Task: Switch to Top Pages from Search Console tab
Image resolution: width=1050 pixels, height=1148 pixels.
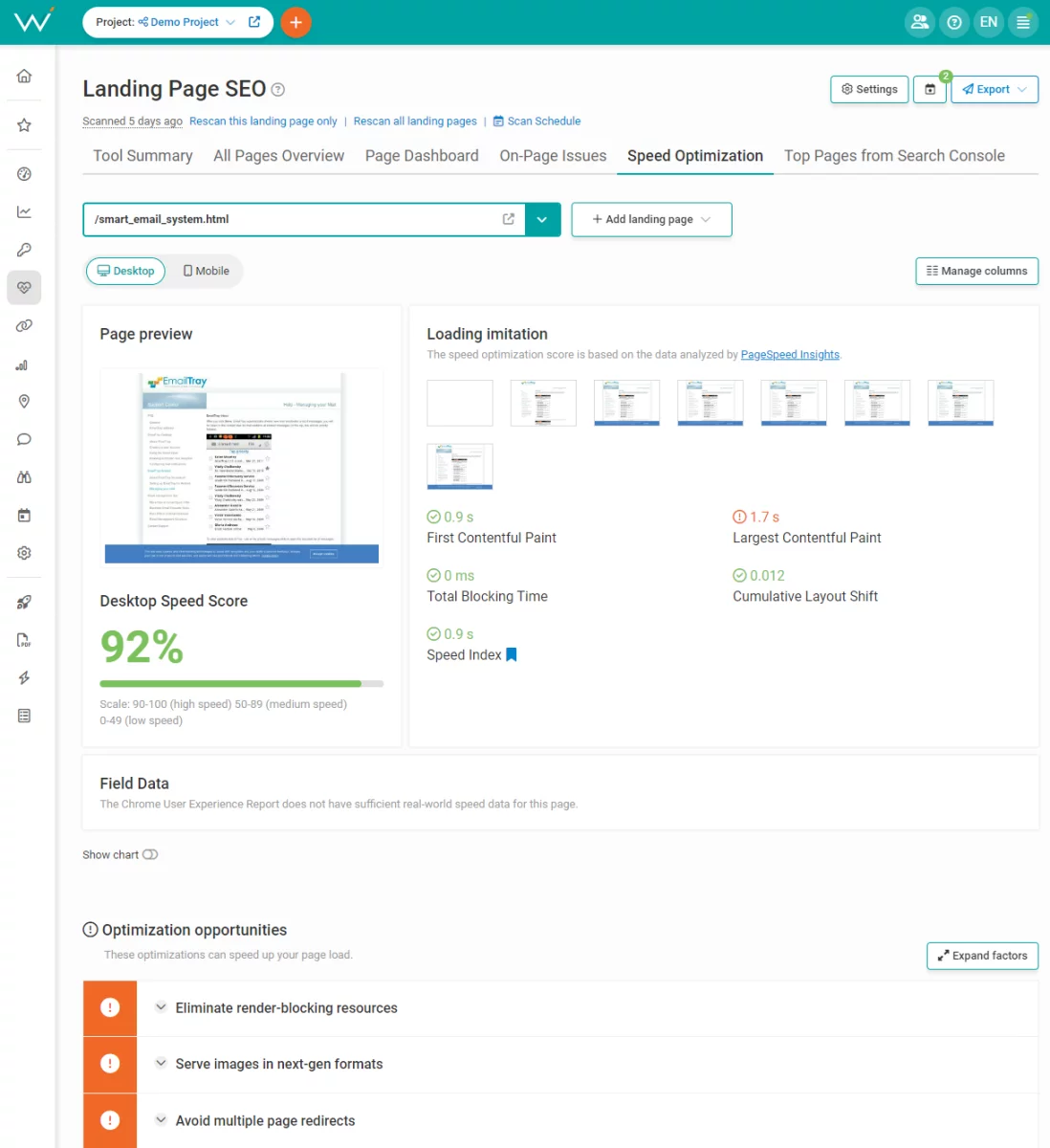Action: (894, 156)
